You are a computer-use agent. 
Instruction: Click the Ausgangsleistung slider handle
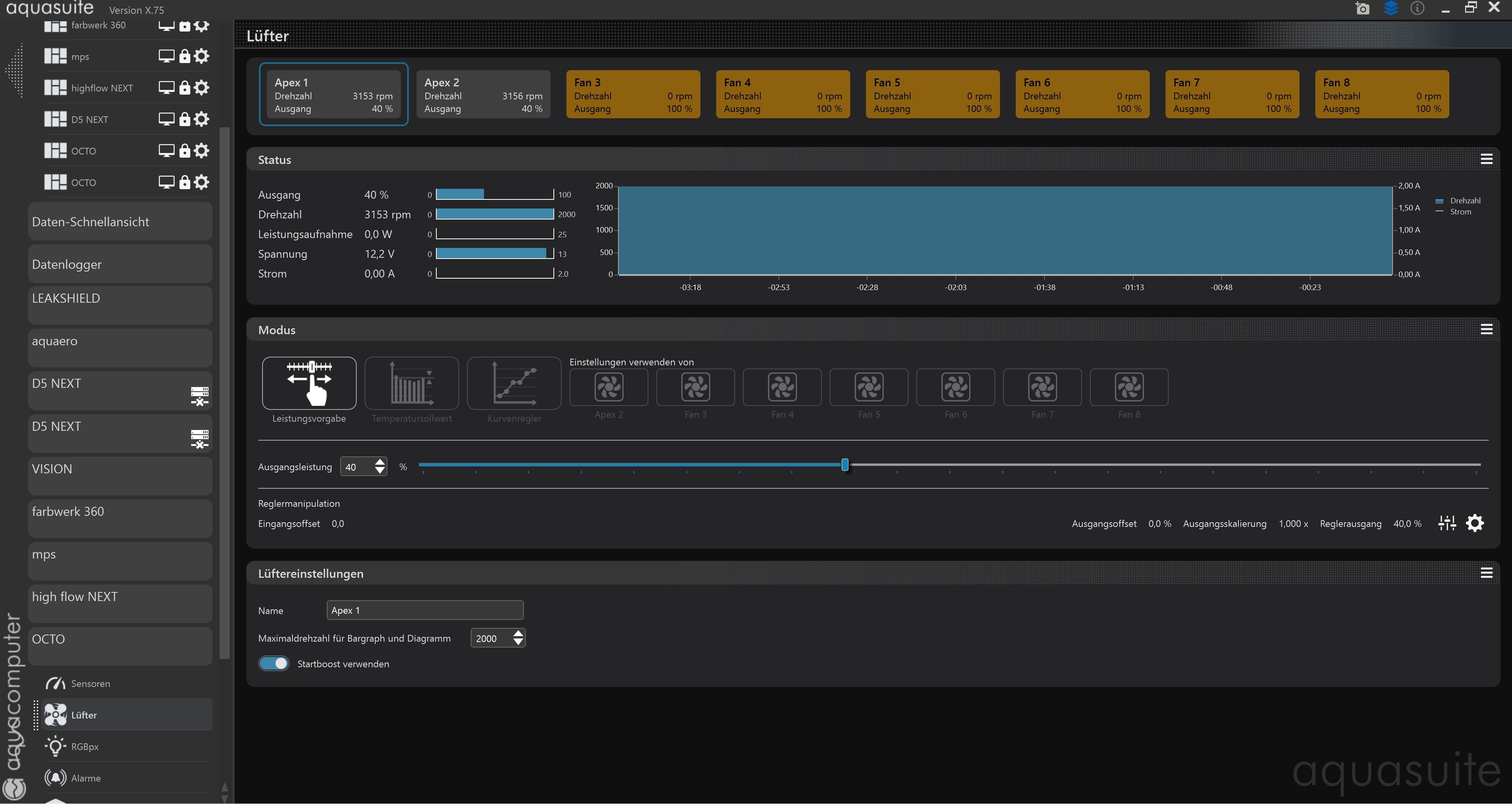[845, 465]
